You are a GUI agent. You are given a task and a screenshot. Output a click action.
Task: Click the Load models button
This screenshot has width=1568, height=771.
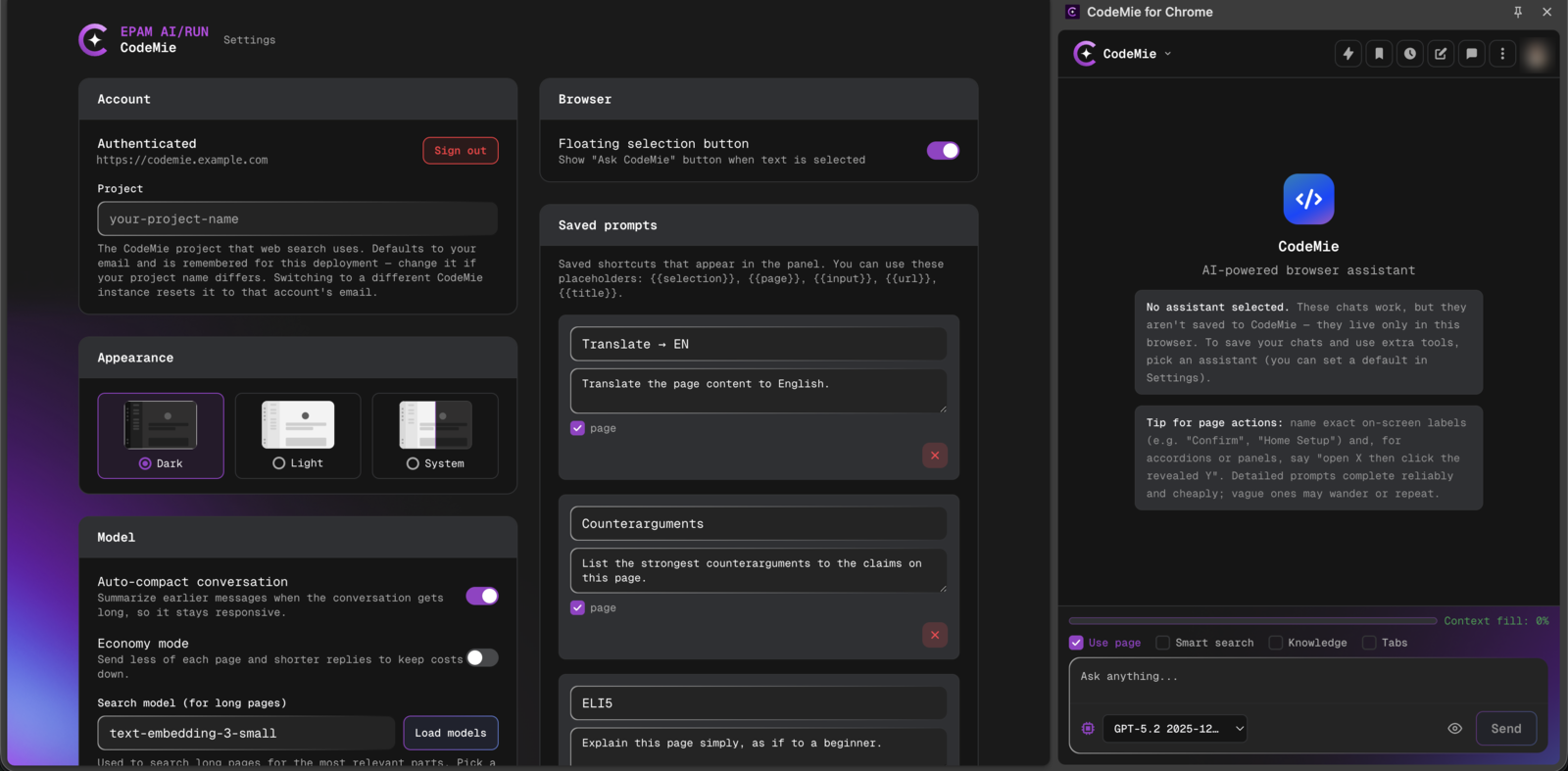(x=451, y=733)
